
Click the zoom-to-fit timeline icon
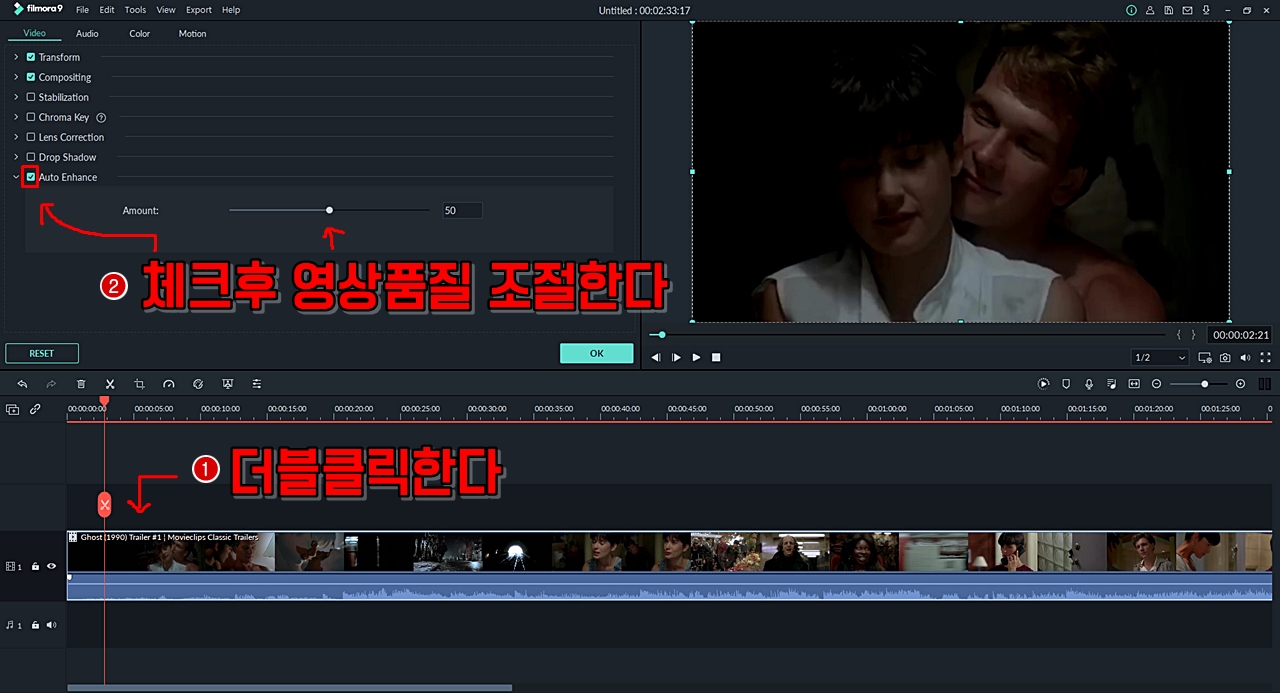(1134, 384)
